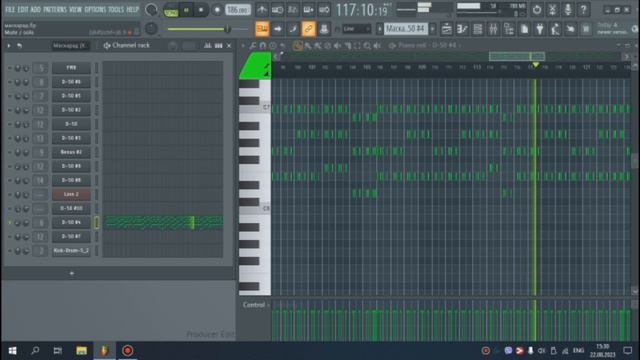Toggle the mute LED of the D-50 #2 channel

point(10,110)
